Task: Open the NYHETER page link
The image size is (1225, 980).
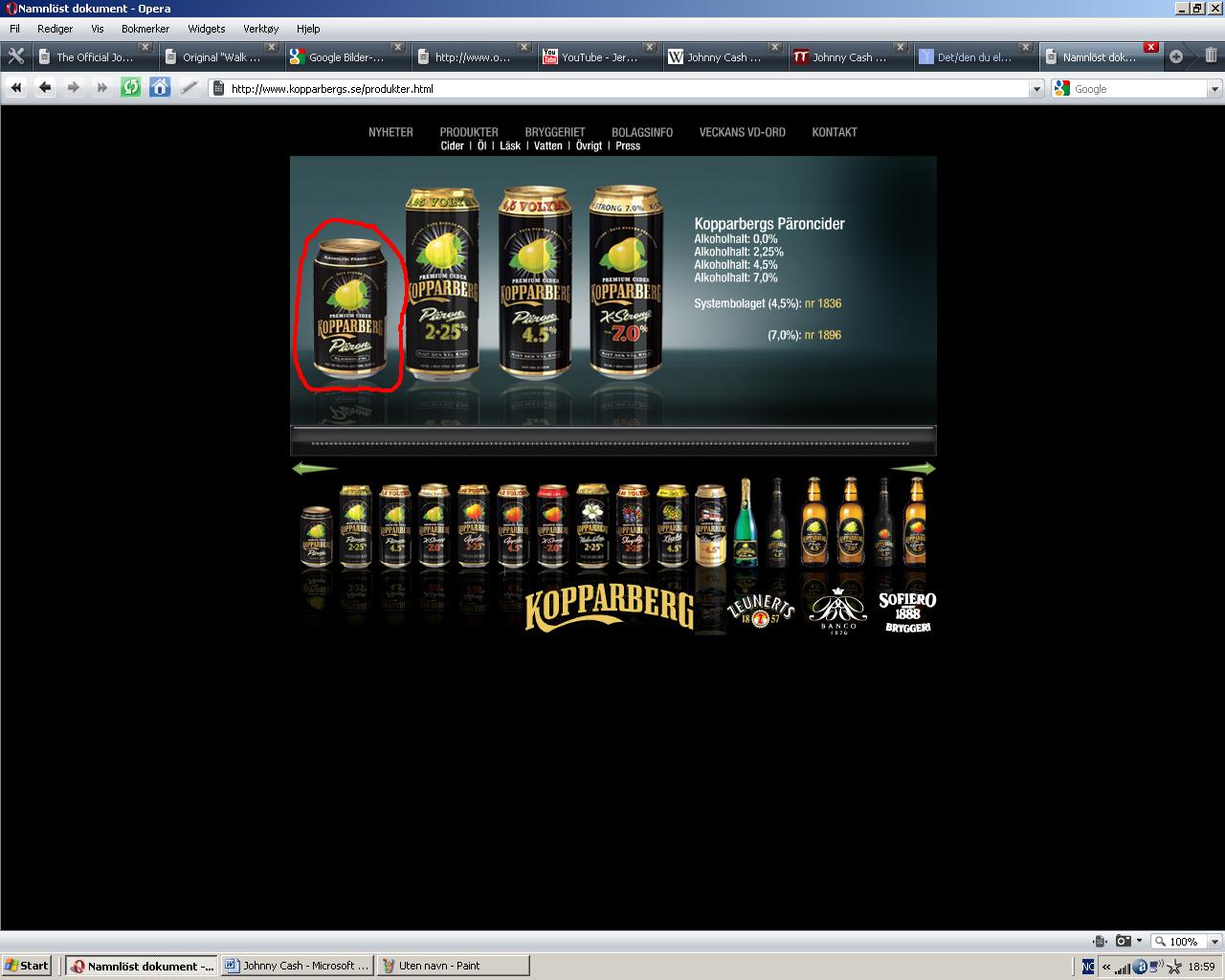Action: (x=390, y=132)
